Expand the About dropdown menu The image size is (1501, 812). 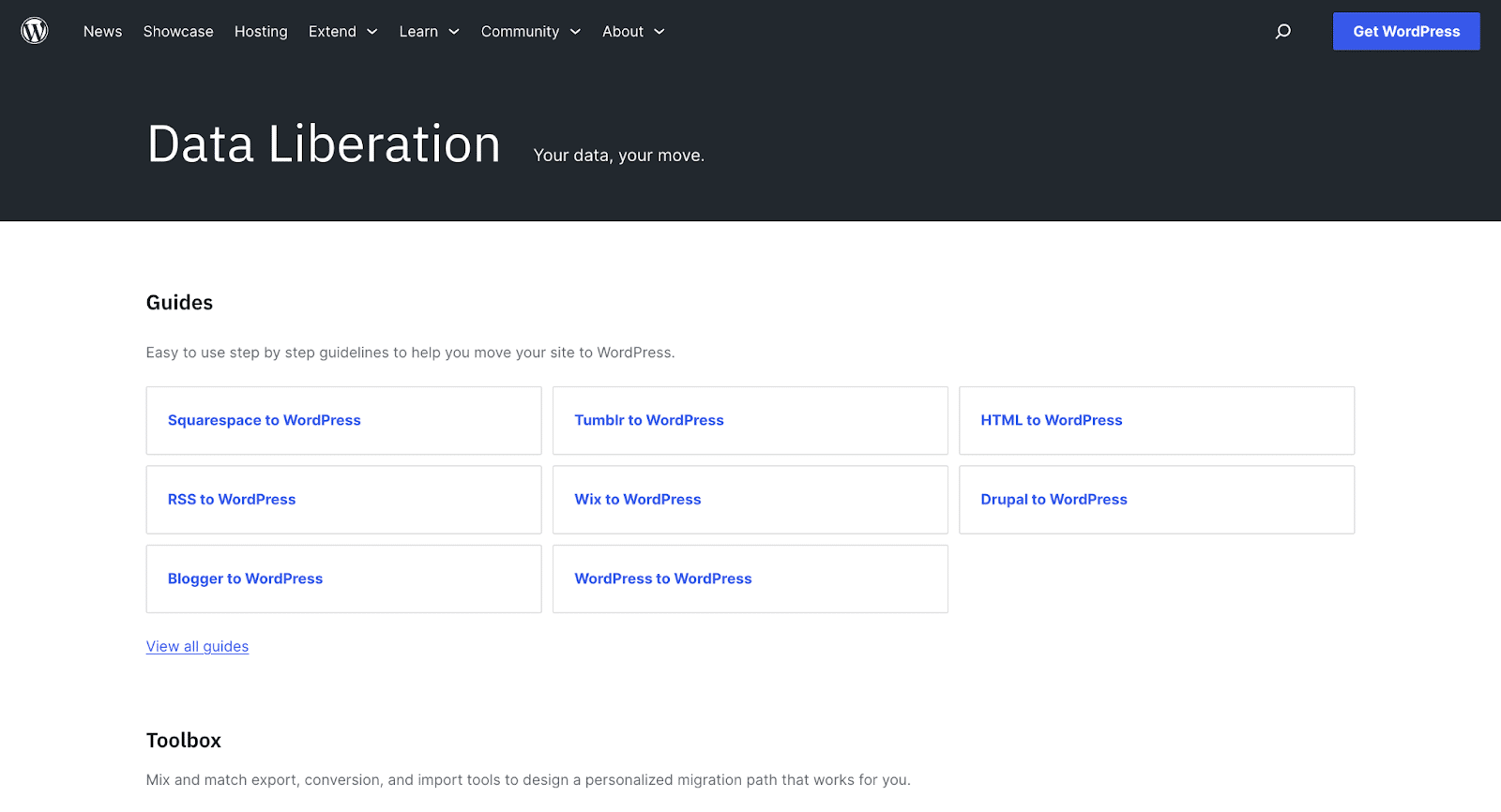(x=633, y=31)
